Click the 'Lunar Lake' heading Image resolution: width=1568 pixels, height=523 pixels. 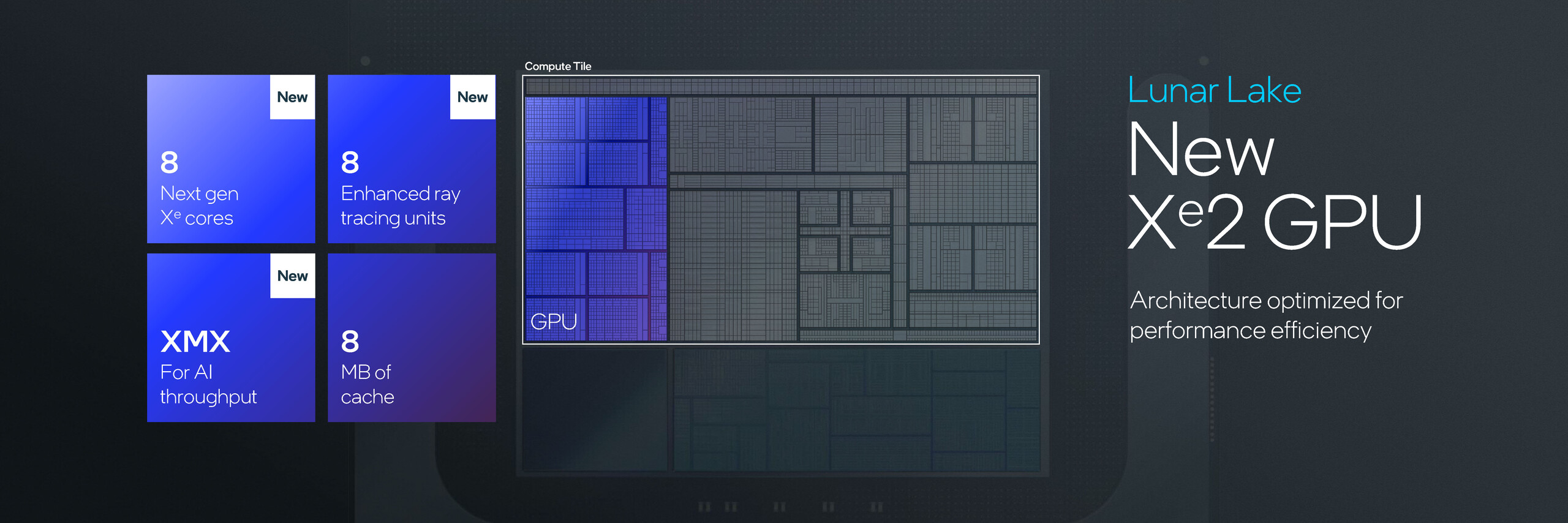[1215, 91]
